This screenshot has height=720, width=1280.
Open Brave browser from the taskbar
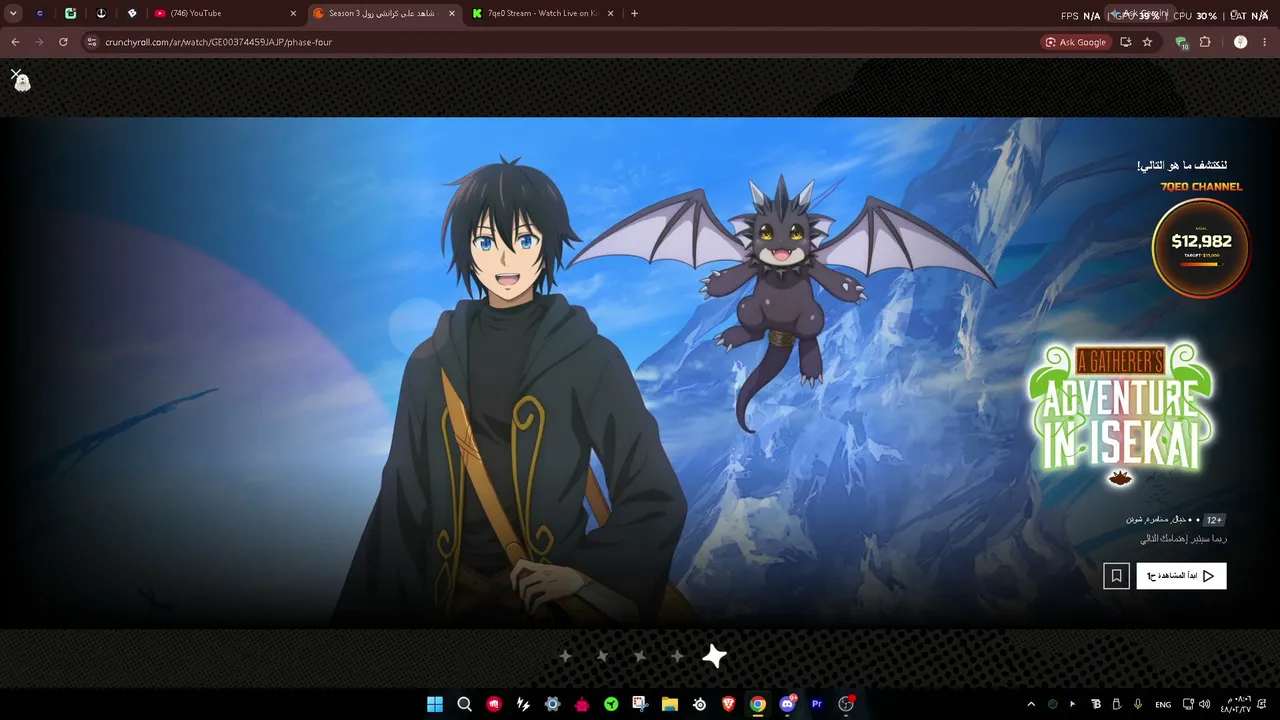coord(729,704)
